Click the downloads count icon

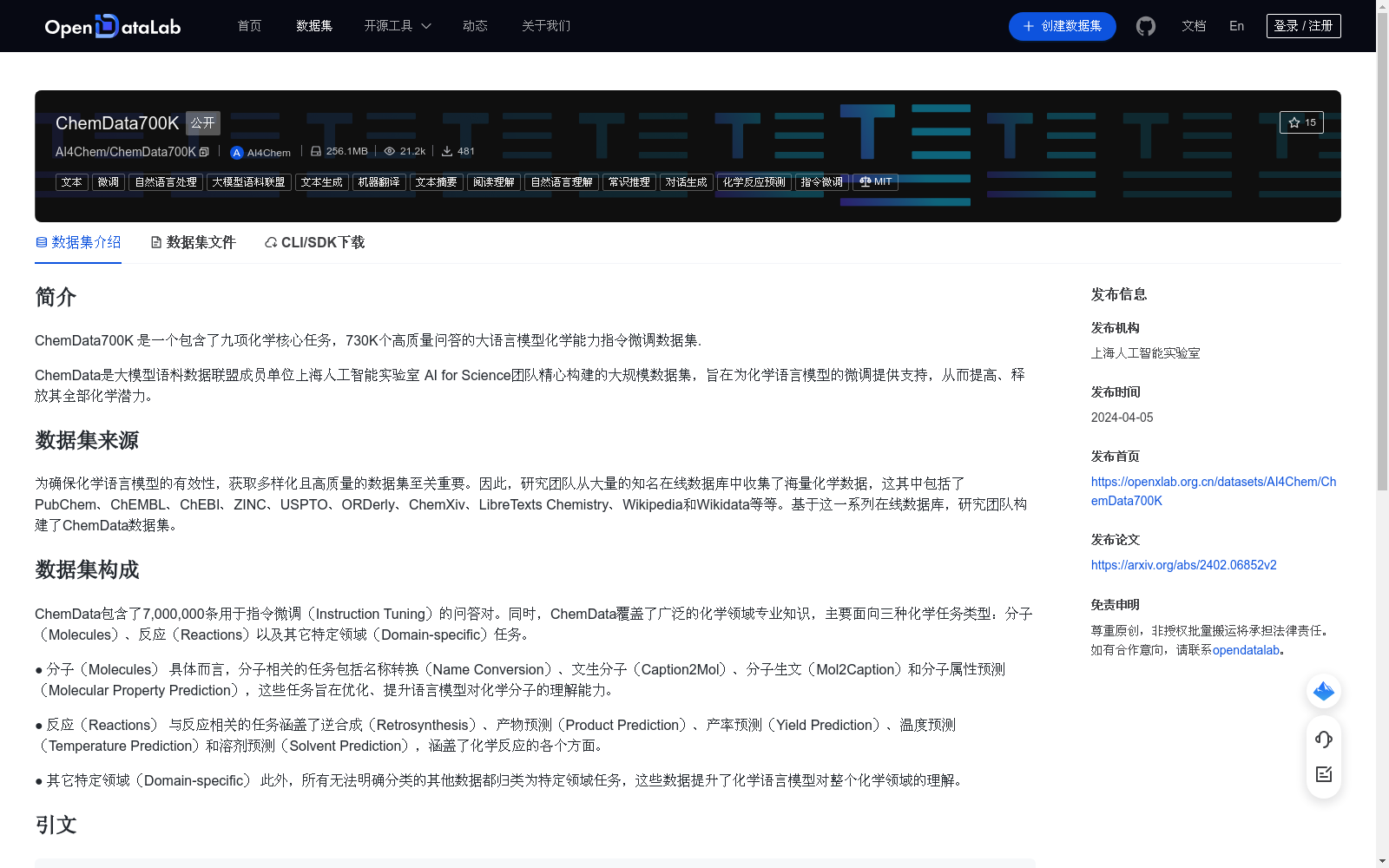tap(447, 151)
